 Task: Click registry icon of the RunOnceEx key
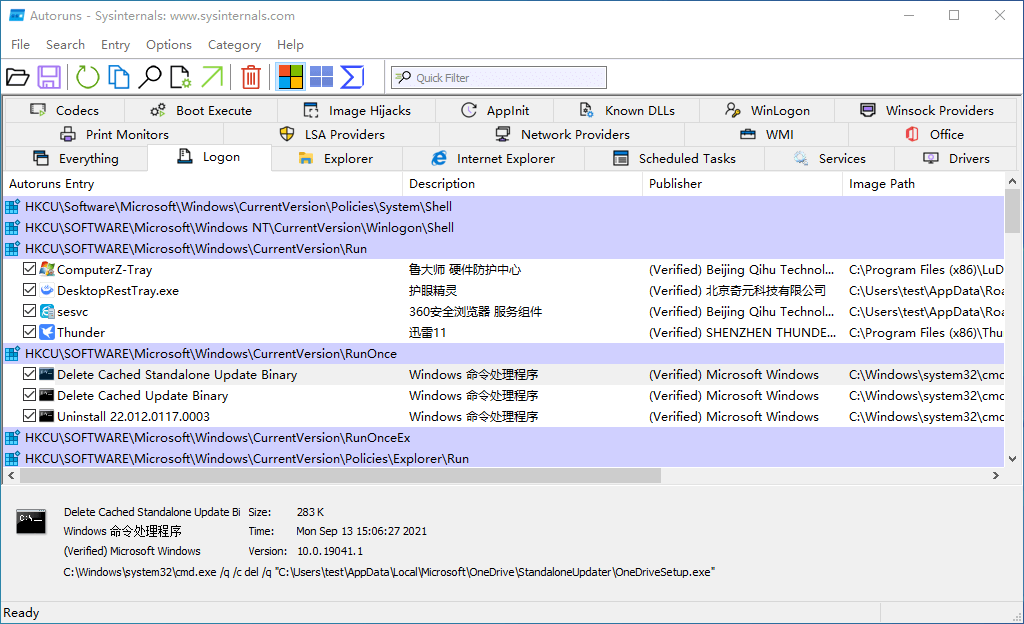click(12, 437)
